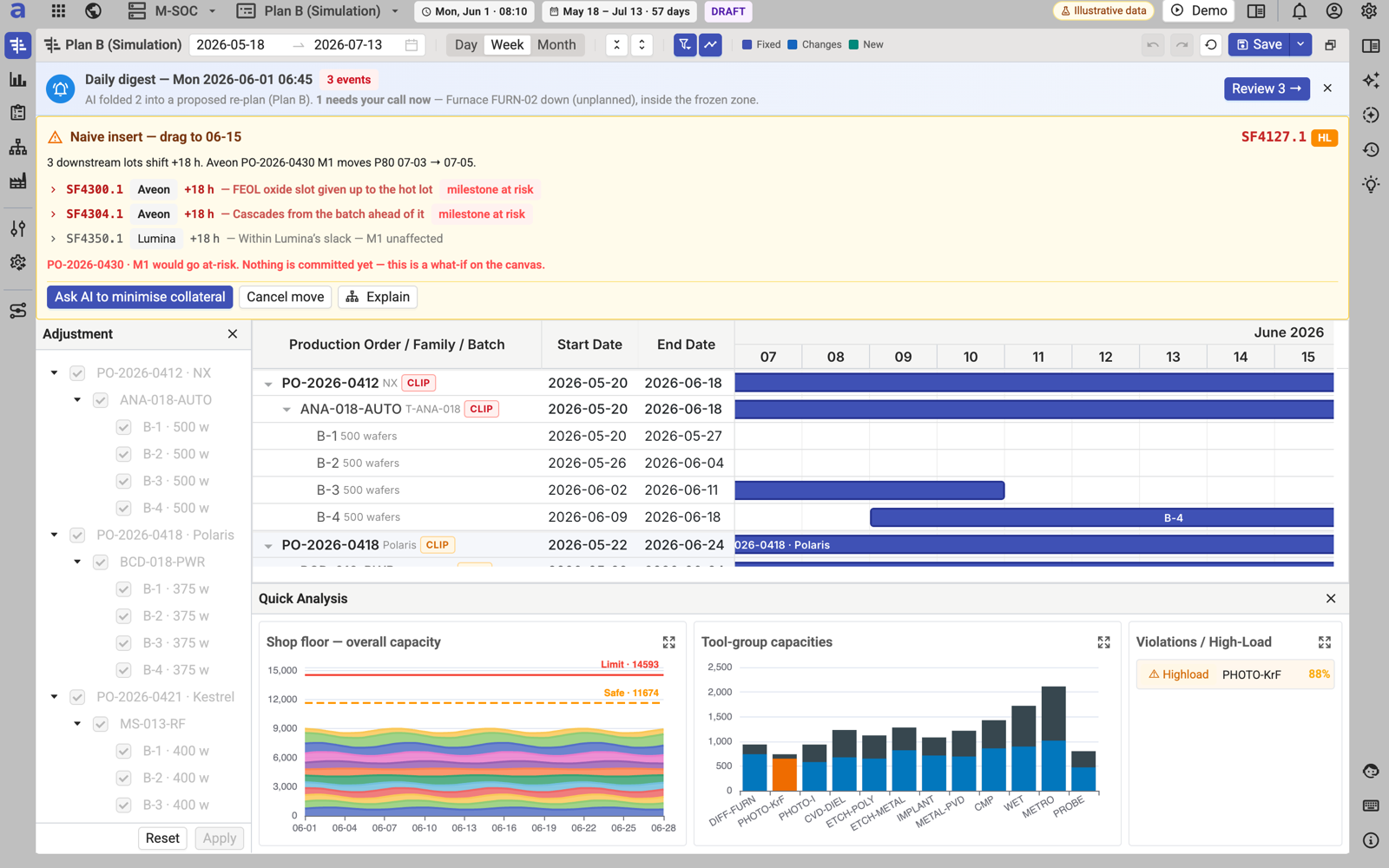Screen dimensions: 1389x868
Task: Click Cancel move button
Action: click(x=285, y=297)
